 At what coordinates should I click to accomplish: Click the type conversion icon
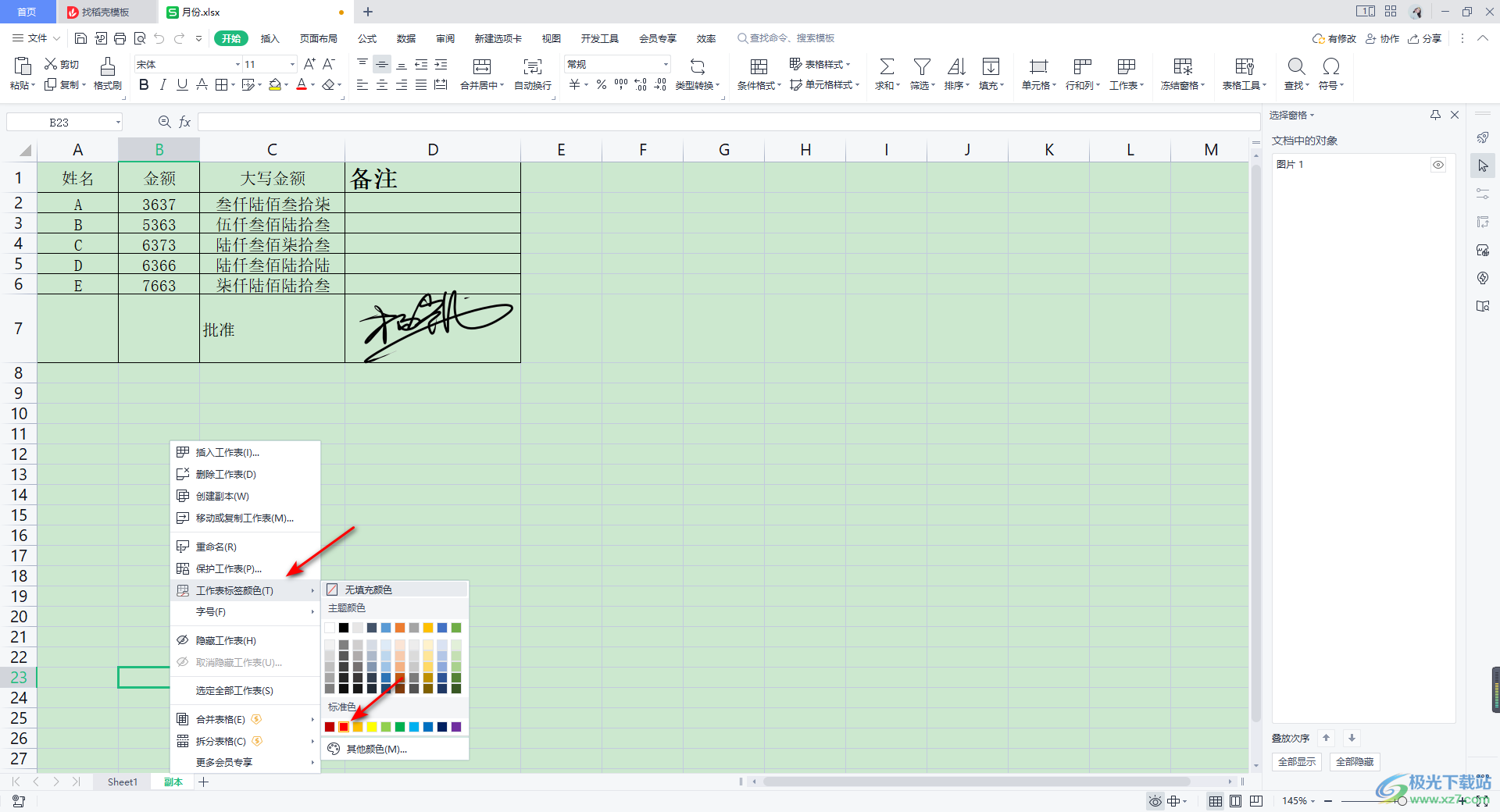697,66
